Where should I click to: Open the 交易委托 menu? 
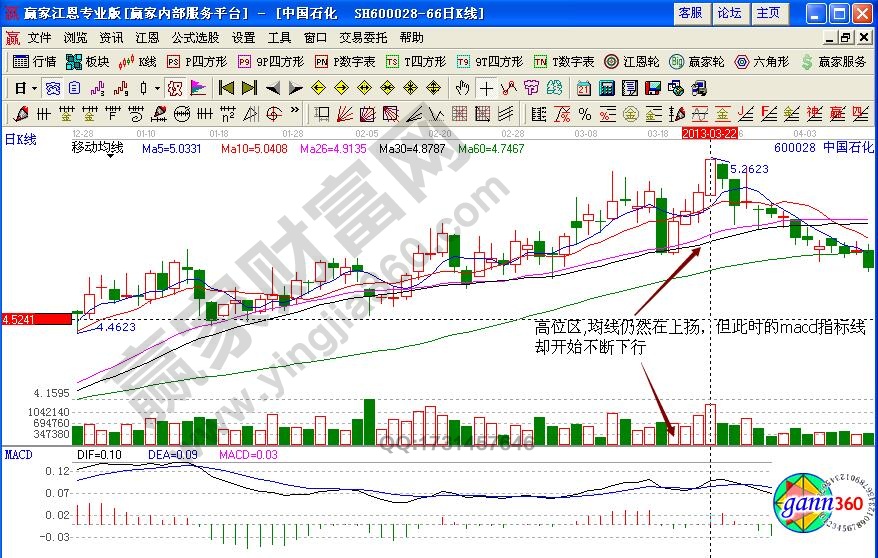point(363,37)
